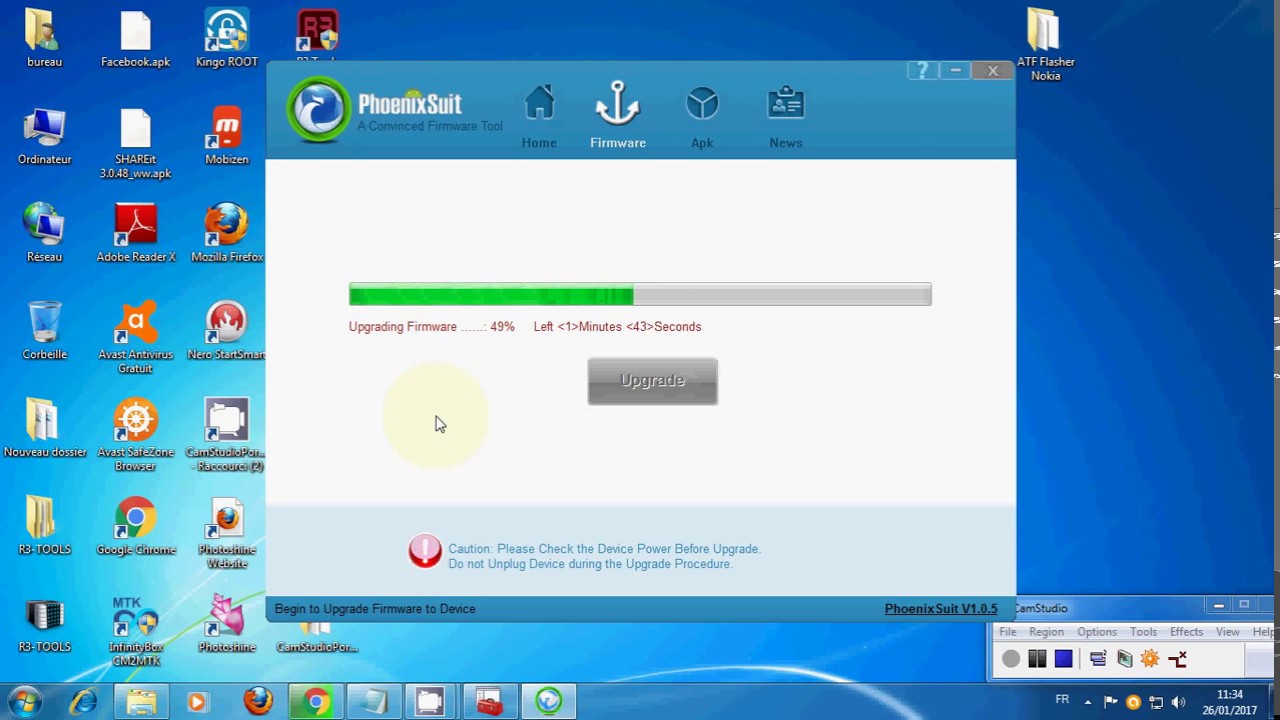Open the Windows Start menu
This screenshot has height=720, width=1280.
click(24, 702)
